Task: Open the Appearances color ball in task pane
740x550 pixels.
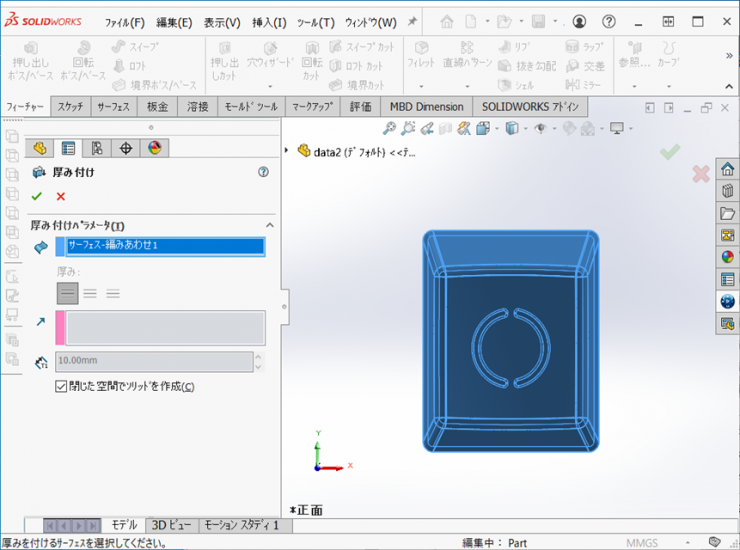Action: (728, 256)
